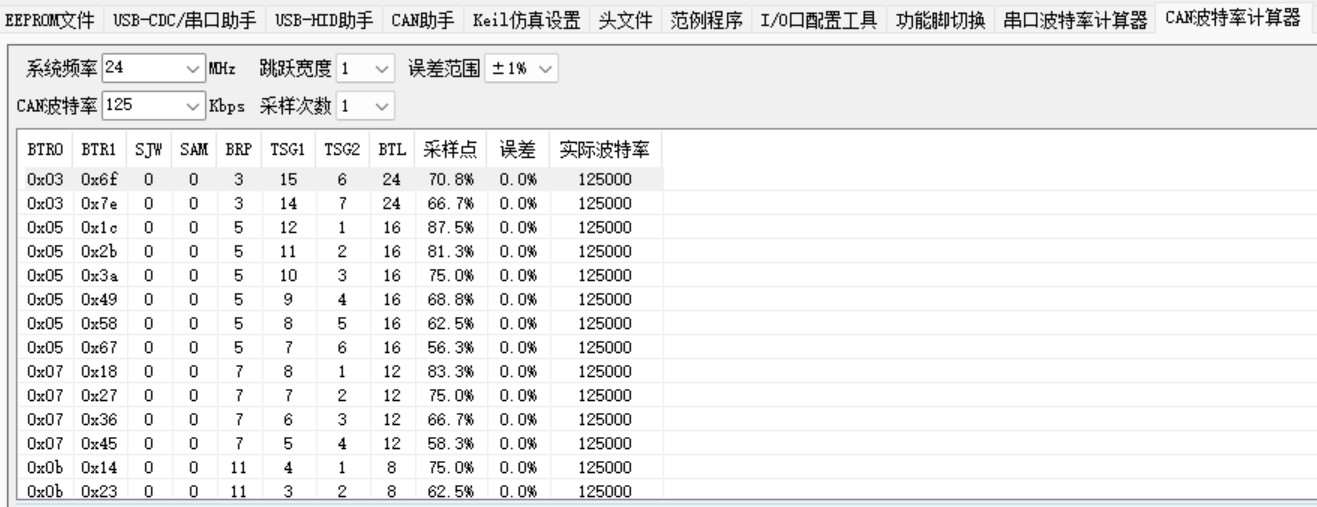Select the row with BTR1 0x27
1317x507 pixels.
point(341,395)
